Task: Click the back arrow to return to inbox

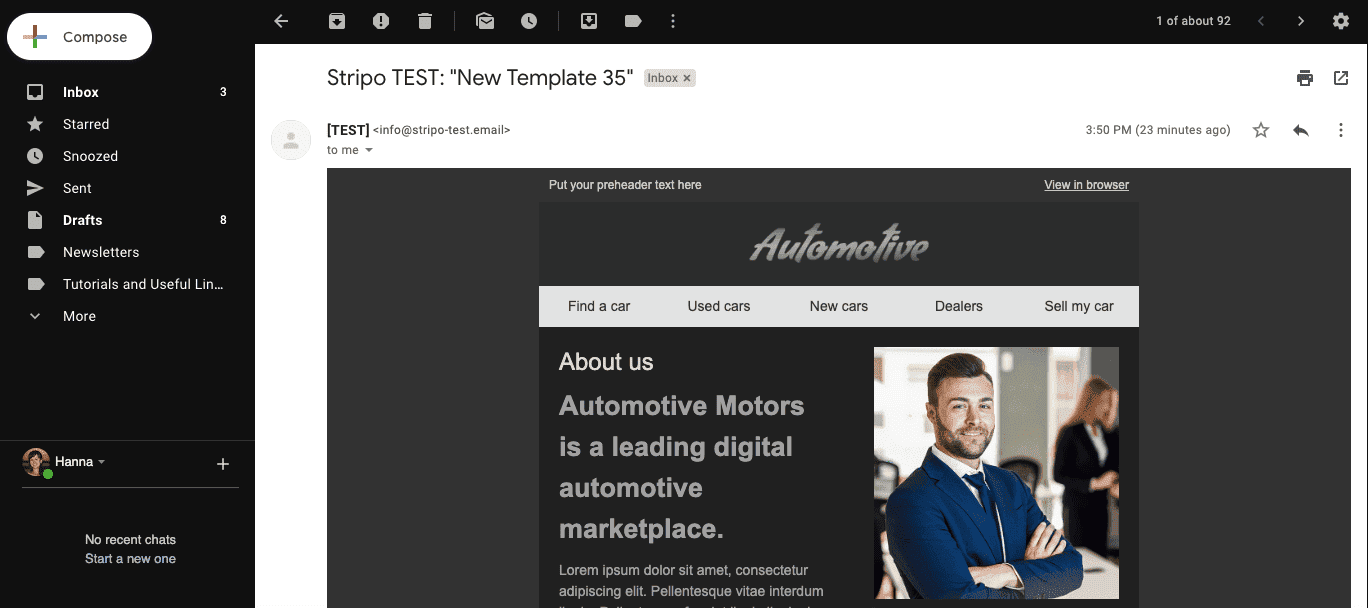Action: tap(281, 21)
